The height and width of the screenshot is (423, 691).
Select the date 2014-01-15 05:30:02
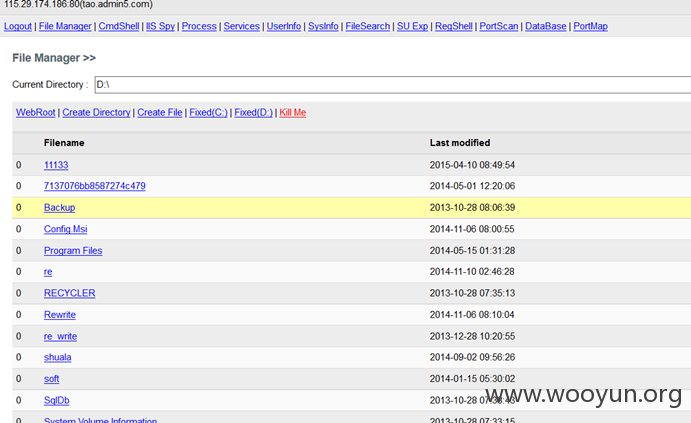(x=472, y=379)
